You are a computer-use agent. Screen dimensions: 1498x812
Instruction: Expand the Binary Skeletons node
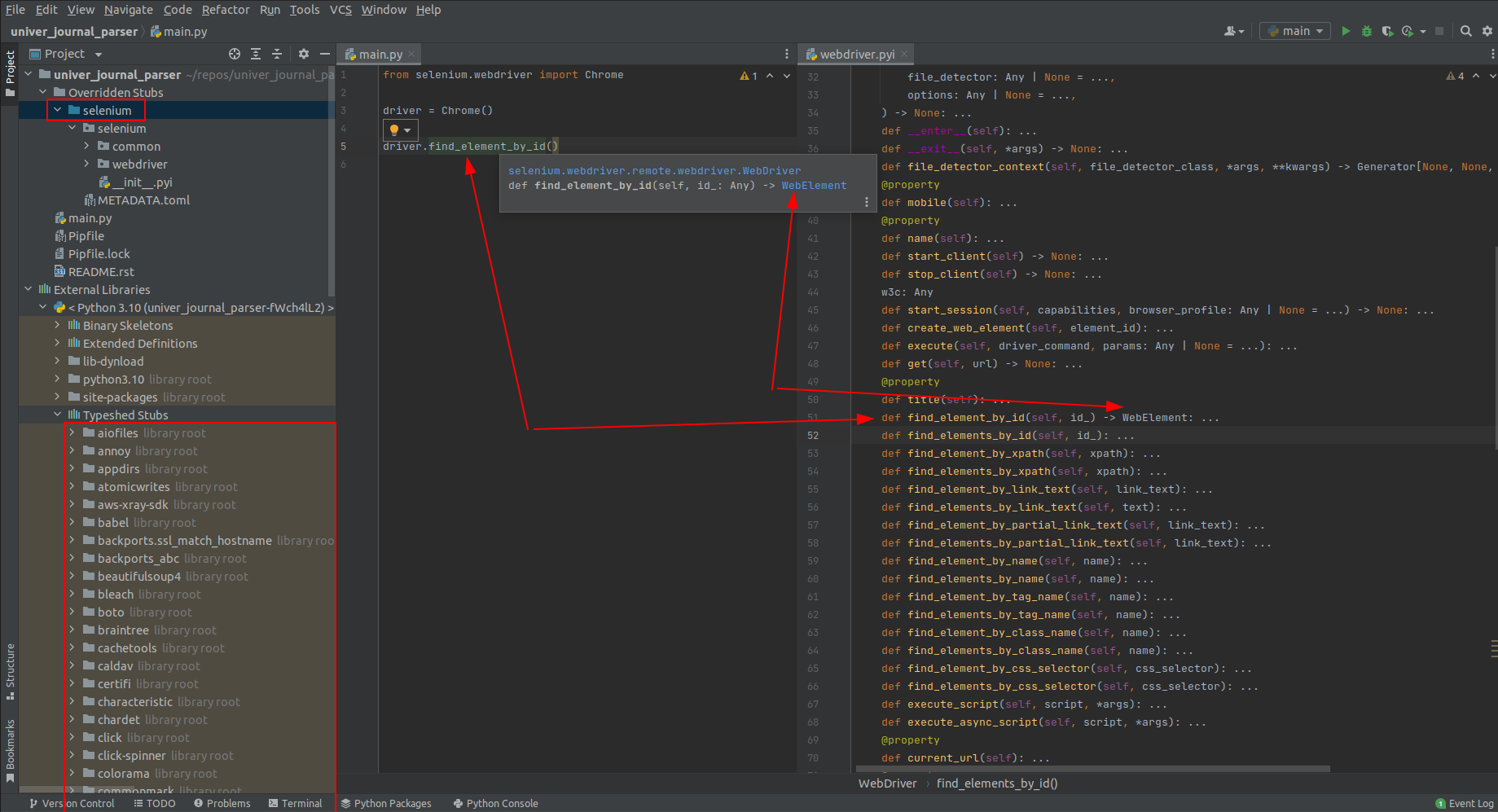click(58, 325)
